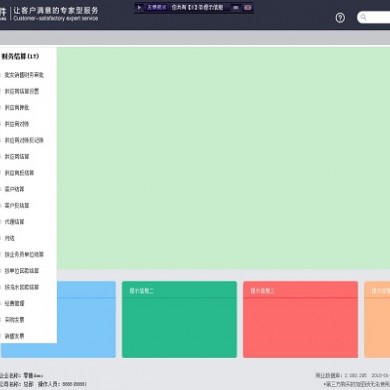Open 供应商反结算 menu item
This screenshot has width=390, height=390.
click(x=19, y=173)
